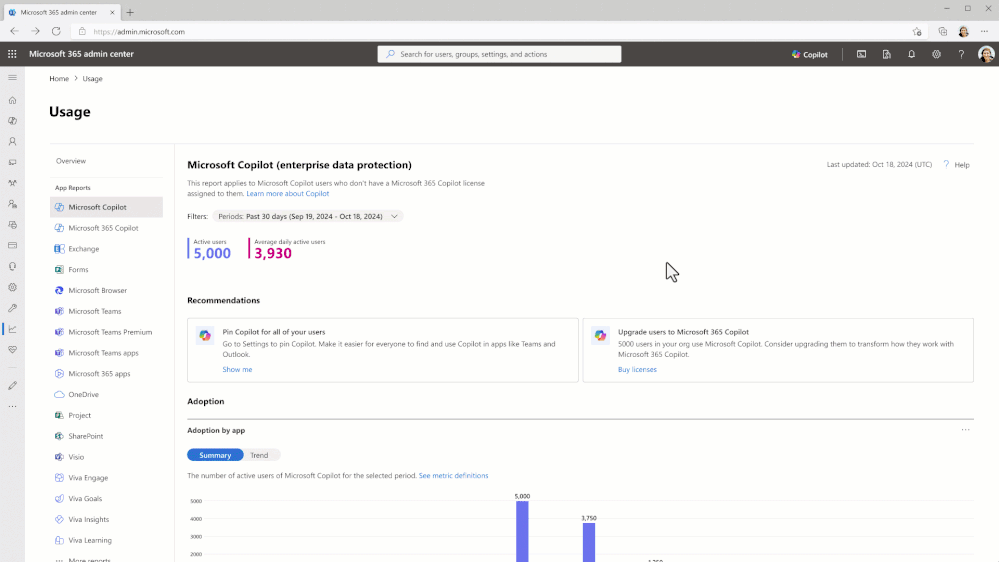This screenshot has width=999, height=562.
Task: Open Copilot from the header bar
Action: tap(810, 54)
